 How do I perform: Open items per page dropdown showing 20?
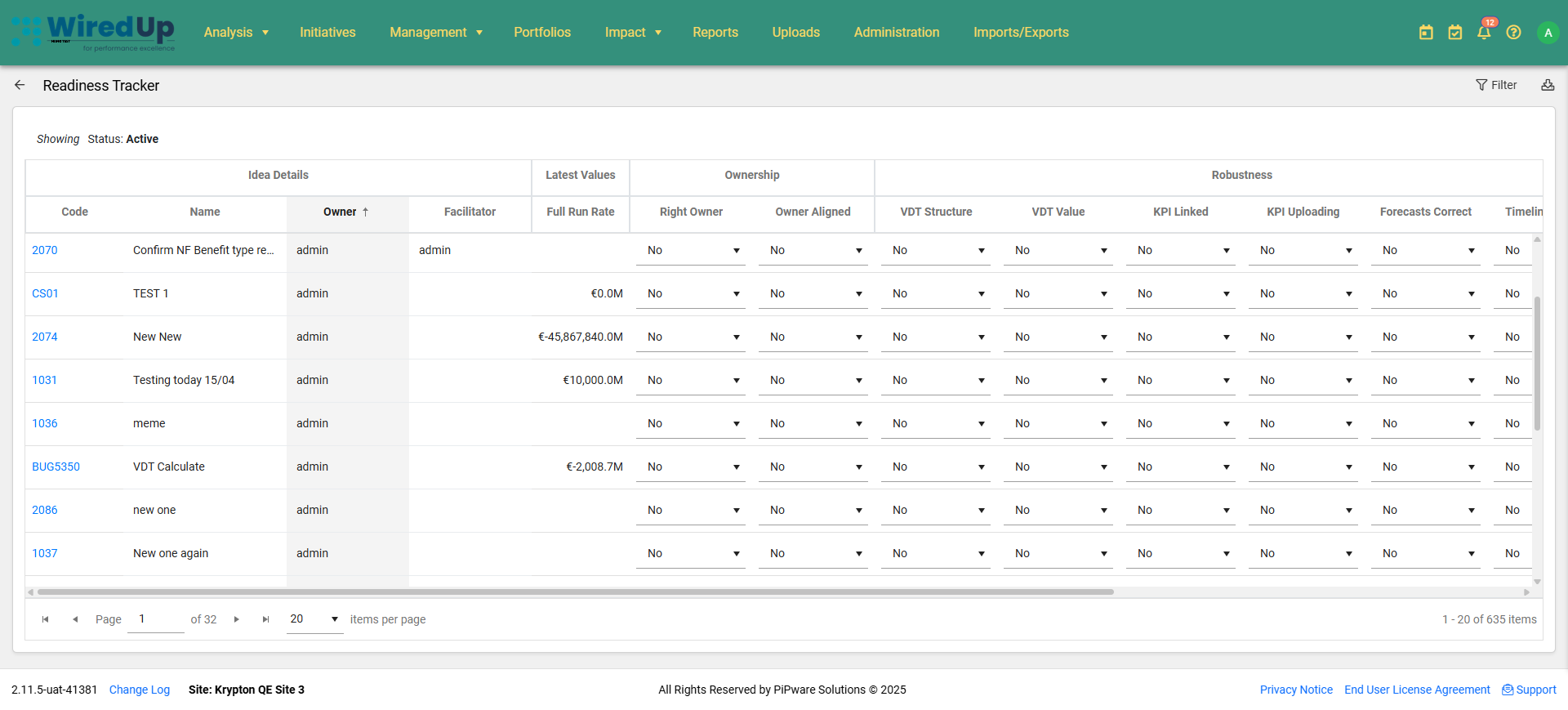pyautogui.click(x=314, y=619)
